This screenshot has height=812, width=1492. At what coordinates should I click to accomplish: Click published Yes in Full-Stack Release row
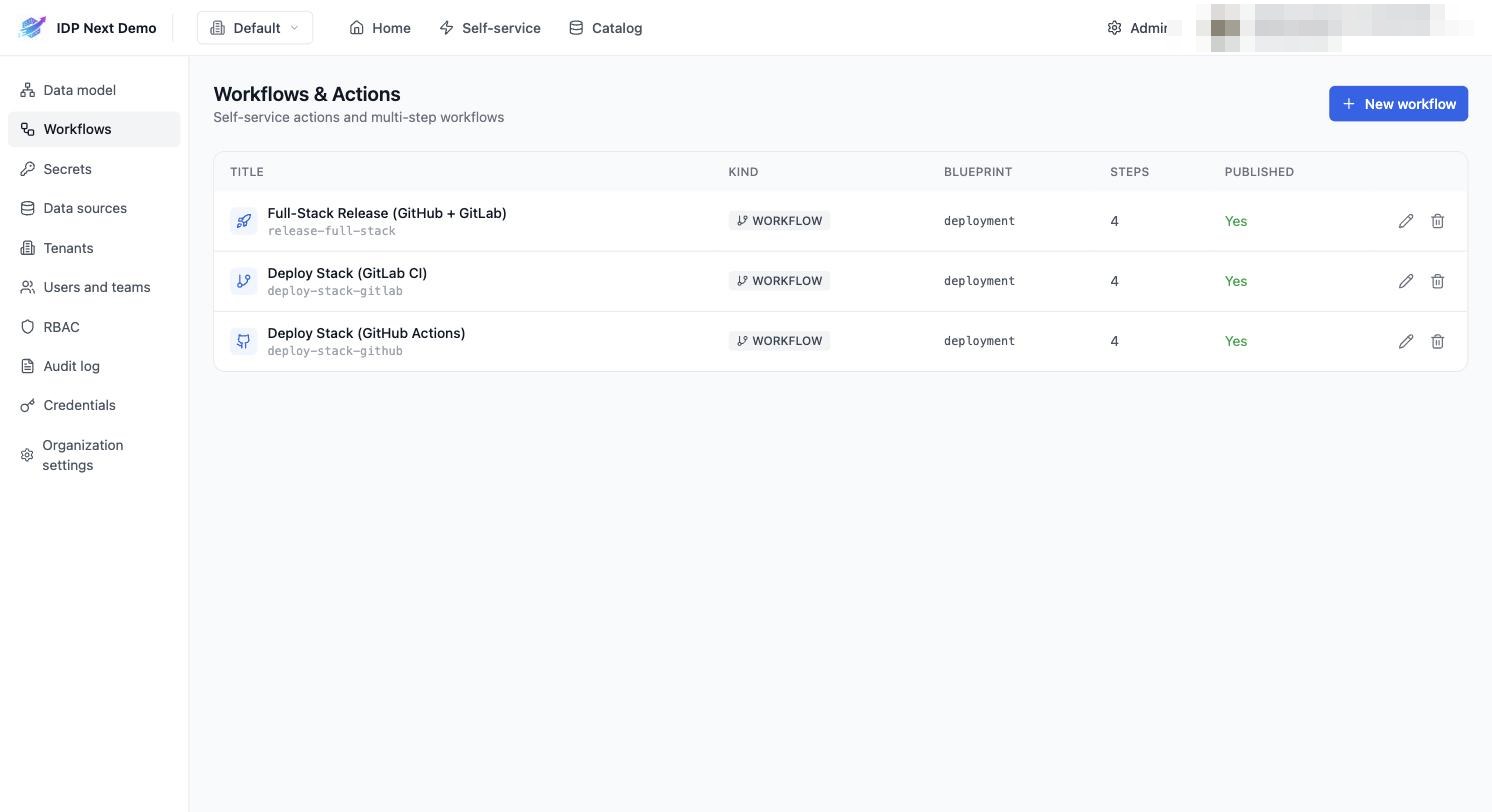[1236, 221]
